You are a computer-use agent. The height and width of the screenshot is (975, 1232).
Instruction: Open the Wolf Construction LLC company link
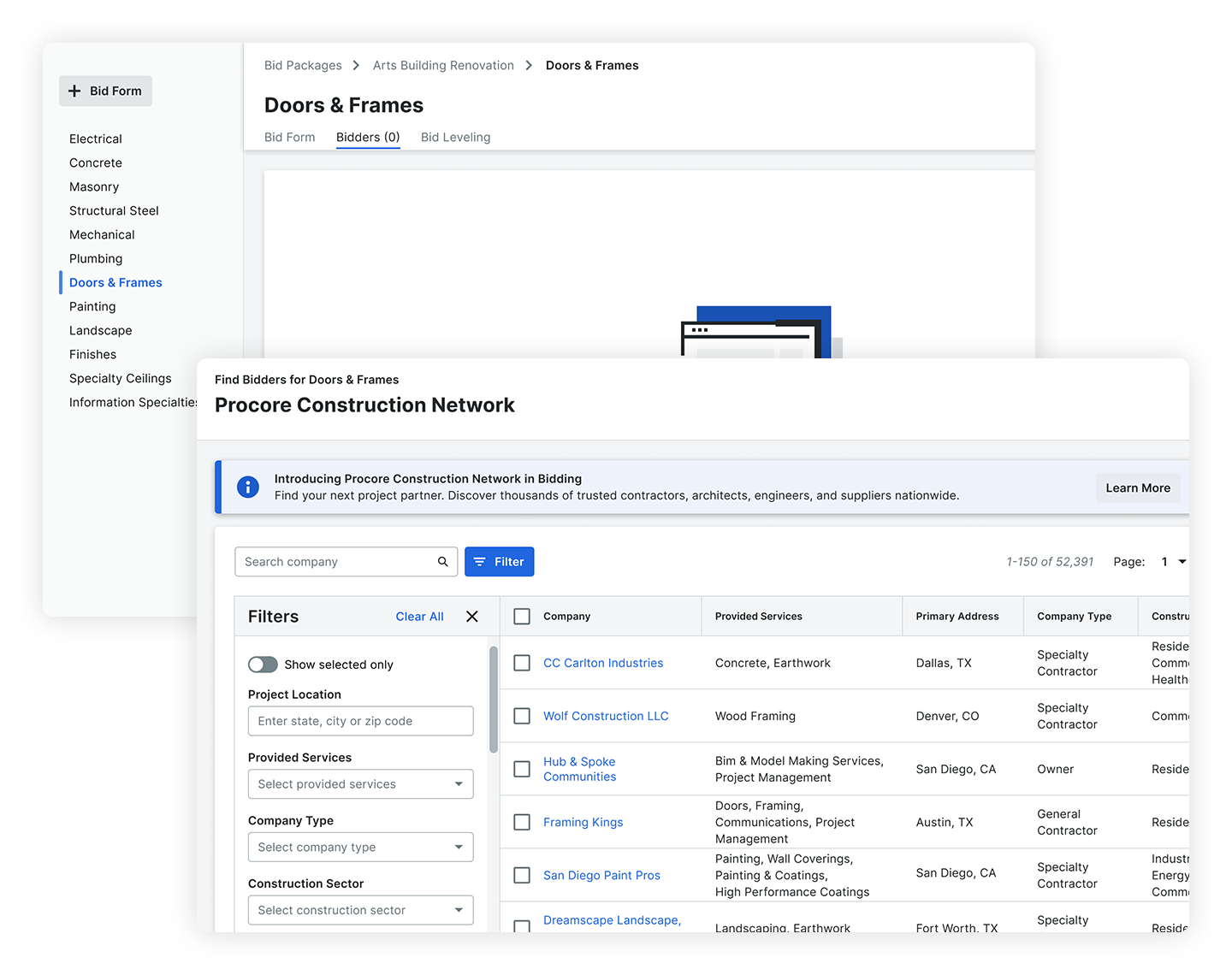click(606, 716)
